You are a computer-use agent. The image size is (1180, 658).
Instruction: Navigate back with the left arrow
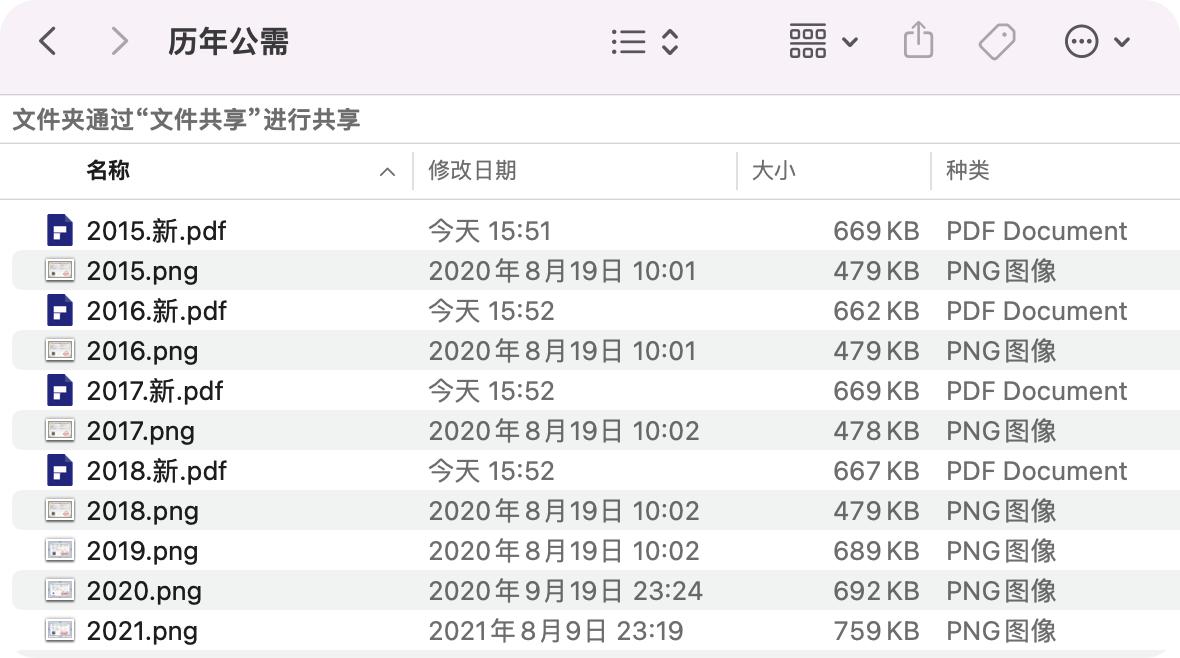pyautogui.click(x=48, y=41)
